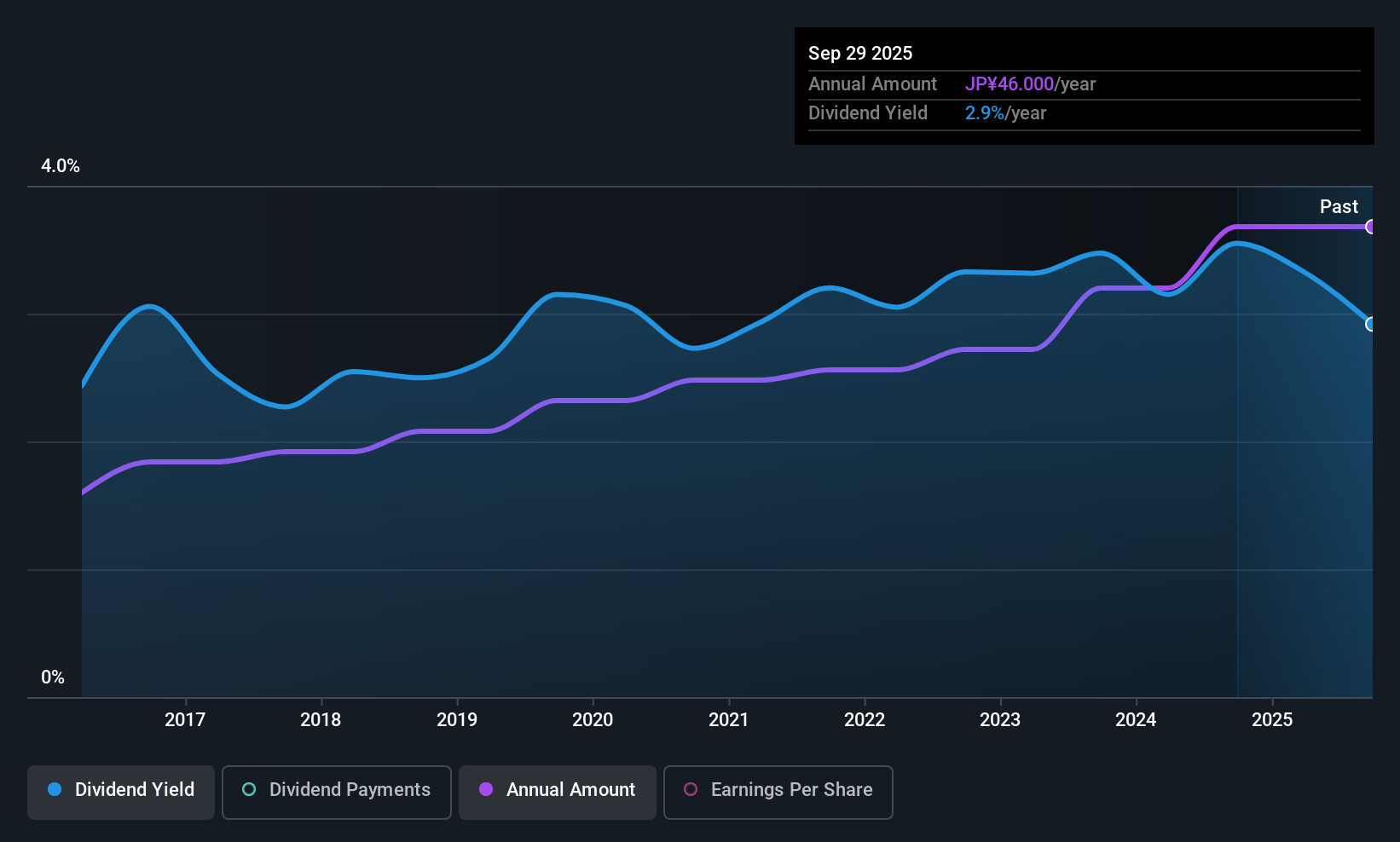Click the 2.9%/year tooltip yield value
1400x842 pixels.
tap(1005, 113)
